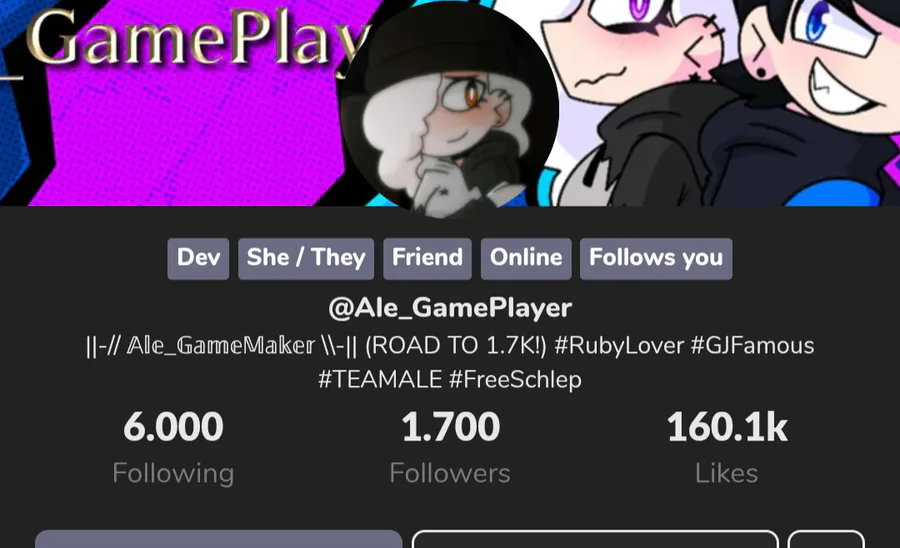Screen dimensions: 900x548
Task: Click the Online status badge
Action: [526, 259]
